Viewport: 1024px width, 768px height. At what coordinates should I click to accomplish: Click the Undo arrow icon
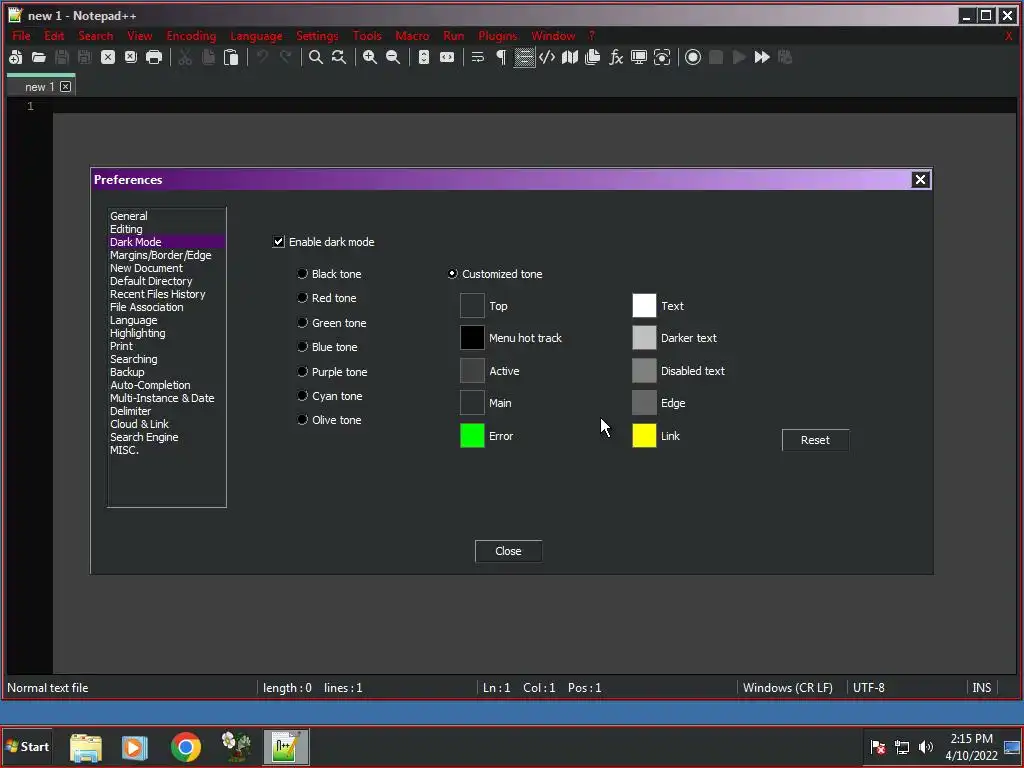(262, 57)
